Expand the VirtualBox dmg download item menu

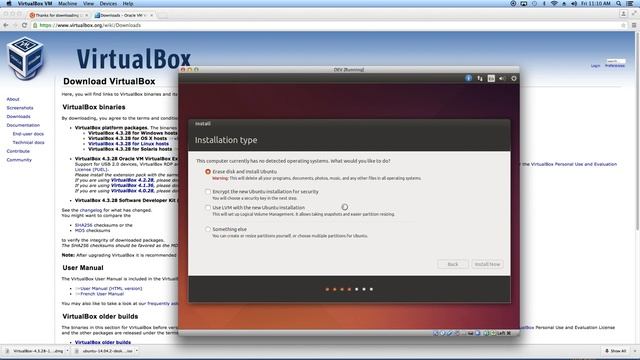click(68, 351)
